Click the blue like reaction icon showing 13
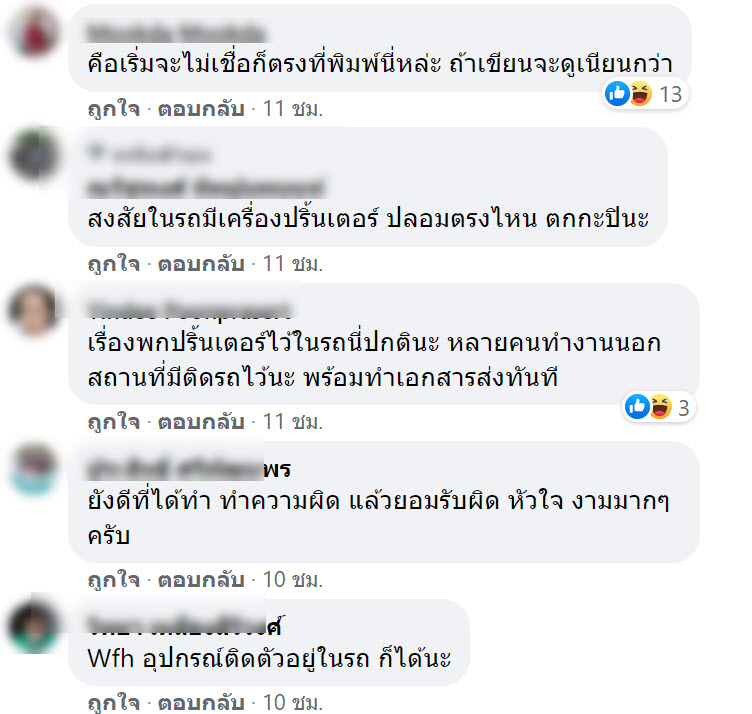Viewport: 752px width, 714px height. coord(617,94)
